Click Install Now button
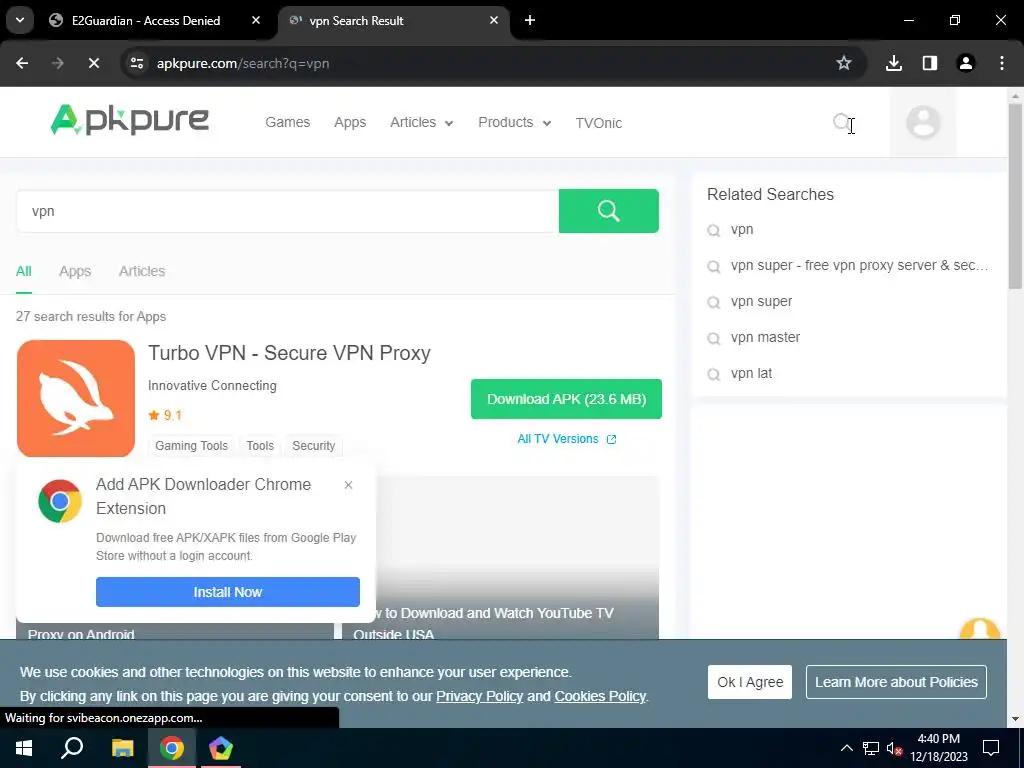Screen dimensions: 1024x768 (228, 592)
